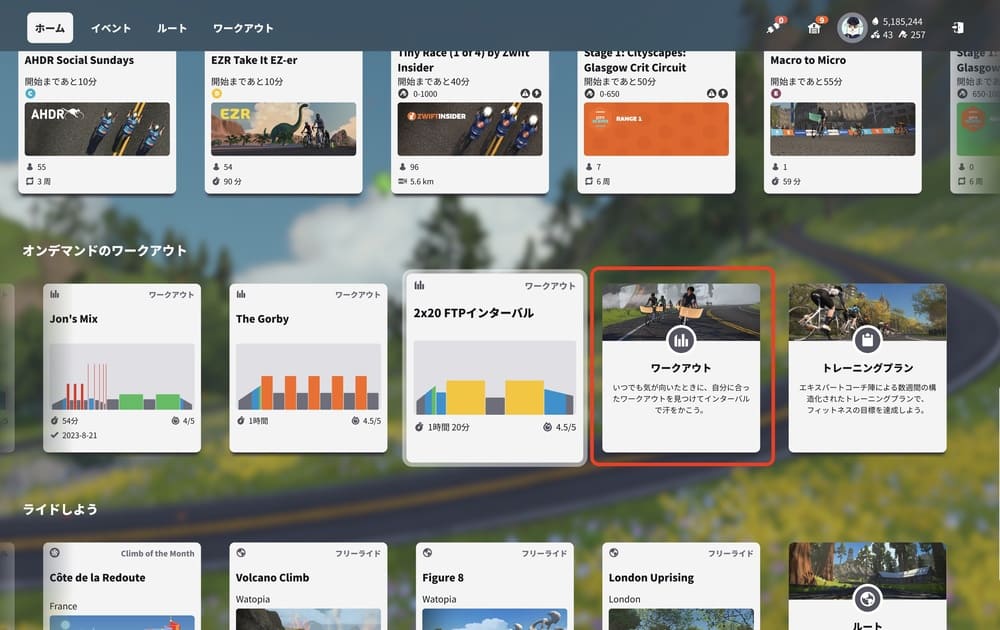Image resolution: width=1000 pixels, height=630 pixels.
Task: Select the 2x20 FTPインターバル workout
Action: point(495,368)
